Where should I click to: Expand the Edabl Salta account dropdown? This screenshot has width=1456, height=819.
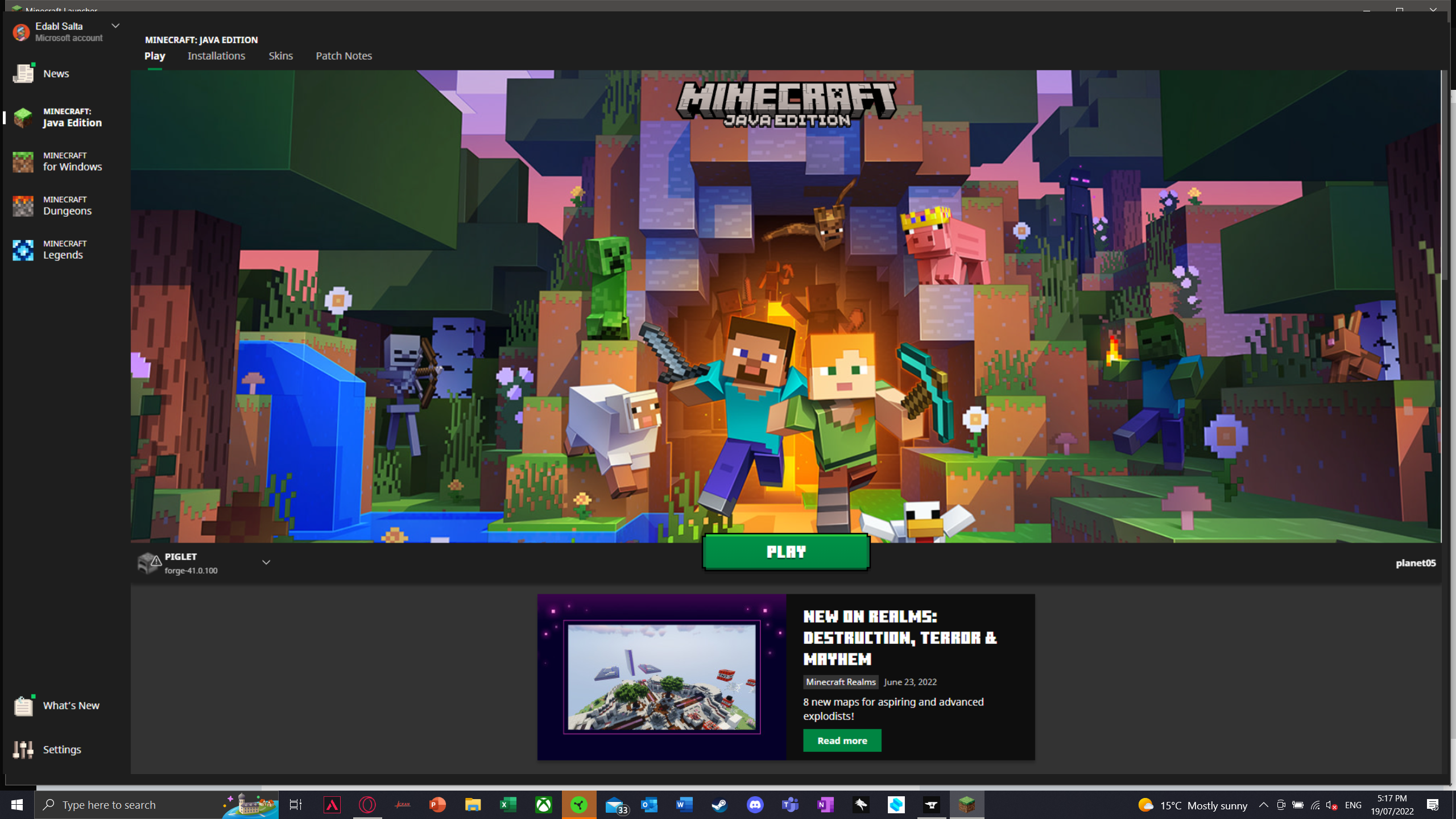tap(115, 26)
